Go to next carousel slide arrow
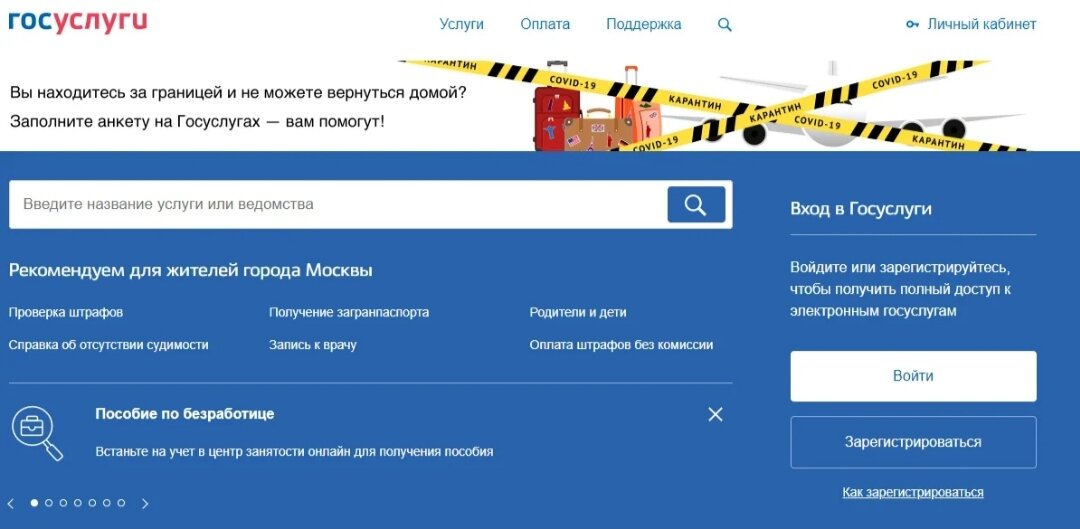Screen dimensions: 1080x529 145,504
